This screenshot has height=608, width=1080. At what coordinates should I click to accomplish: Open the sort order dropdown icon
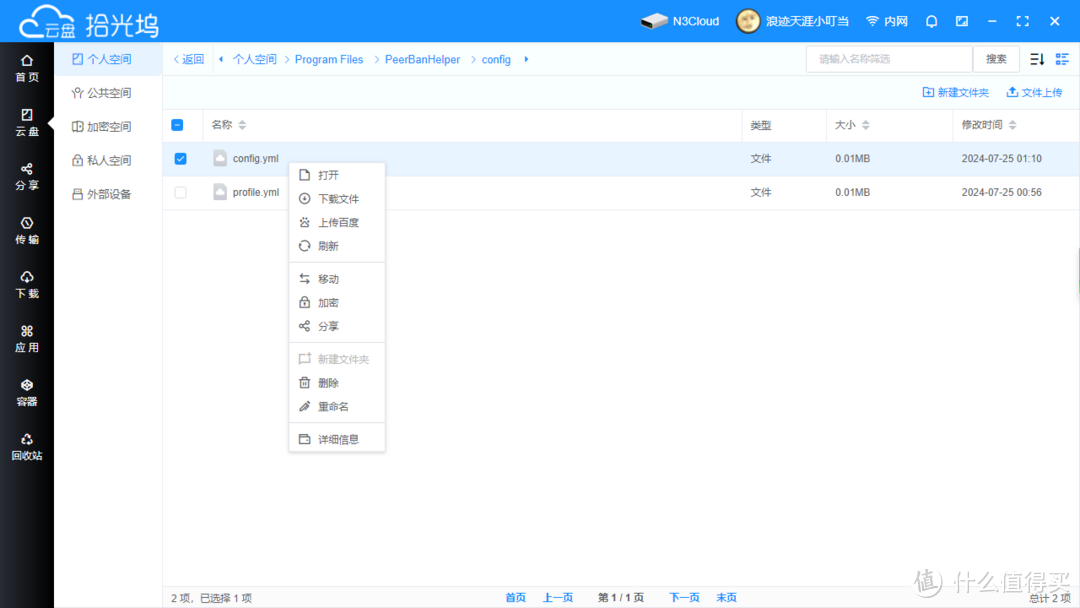coord(1036,59)
